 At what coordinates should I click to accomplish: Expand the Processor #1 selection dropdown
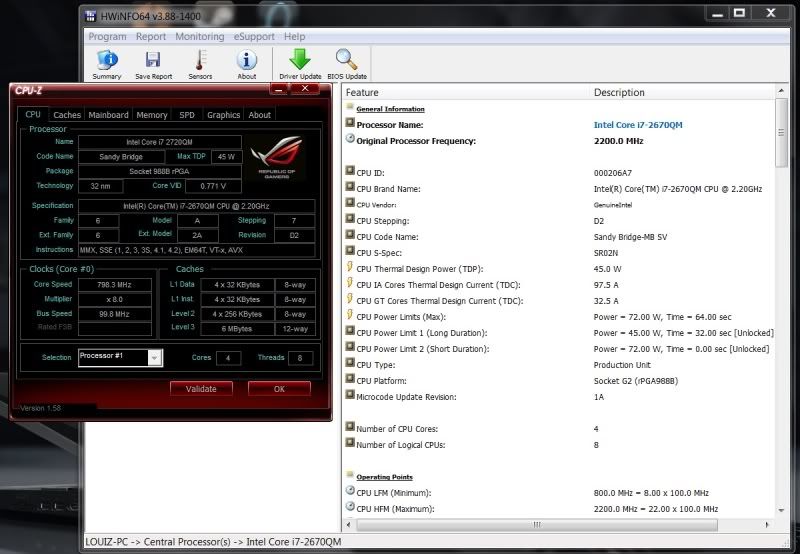coord(154,357)
